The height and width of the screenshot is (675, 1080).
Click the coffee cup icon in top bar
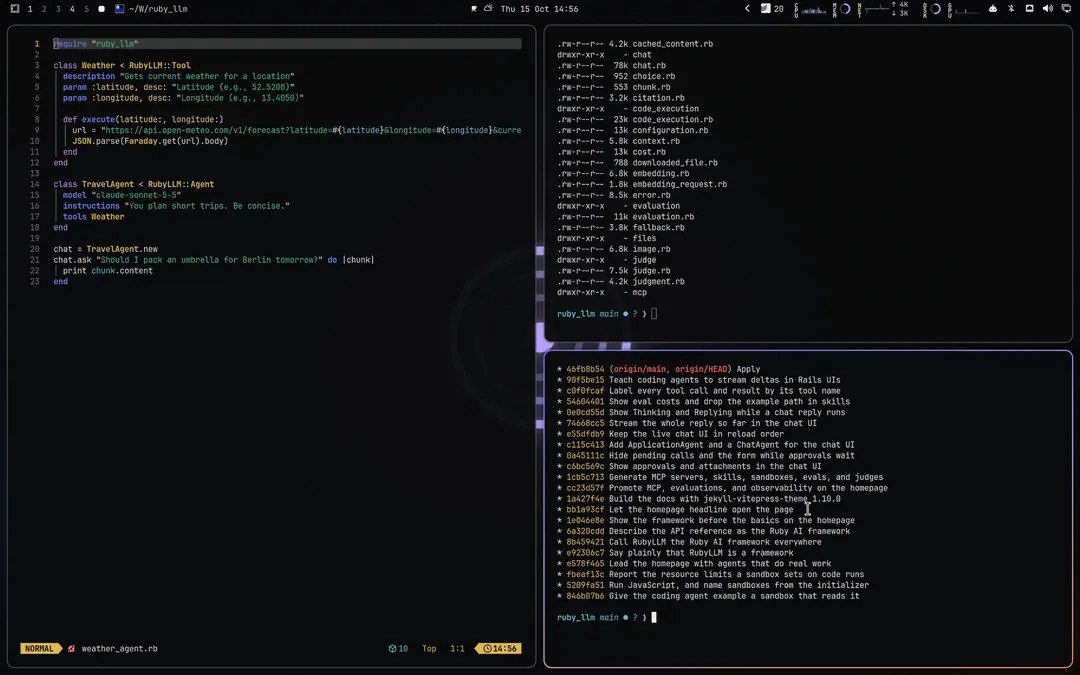[474, 9]
